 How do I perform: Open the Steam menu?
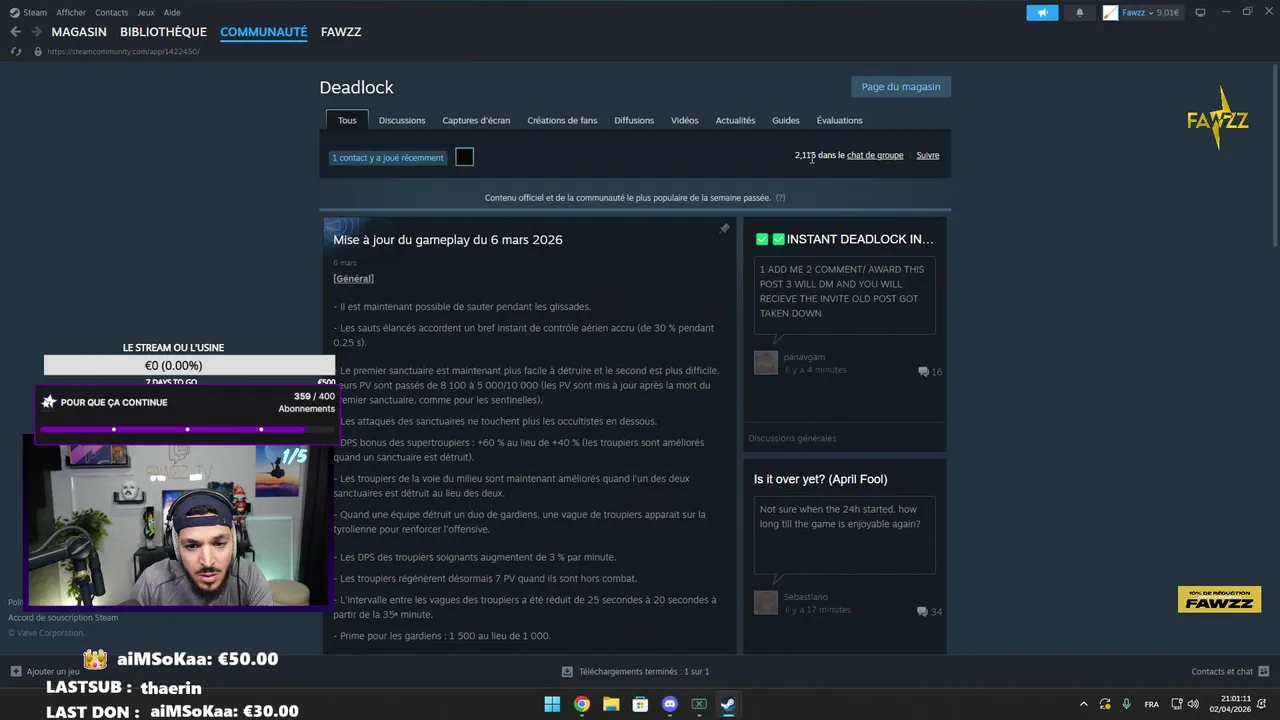click(35, 12)
